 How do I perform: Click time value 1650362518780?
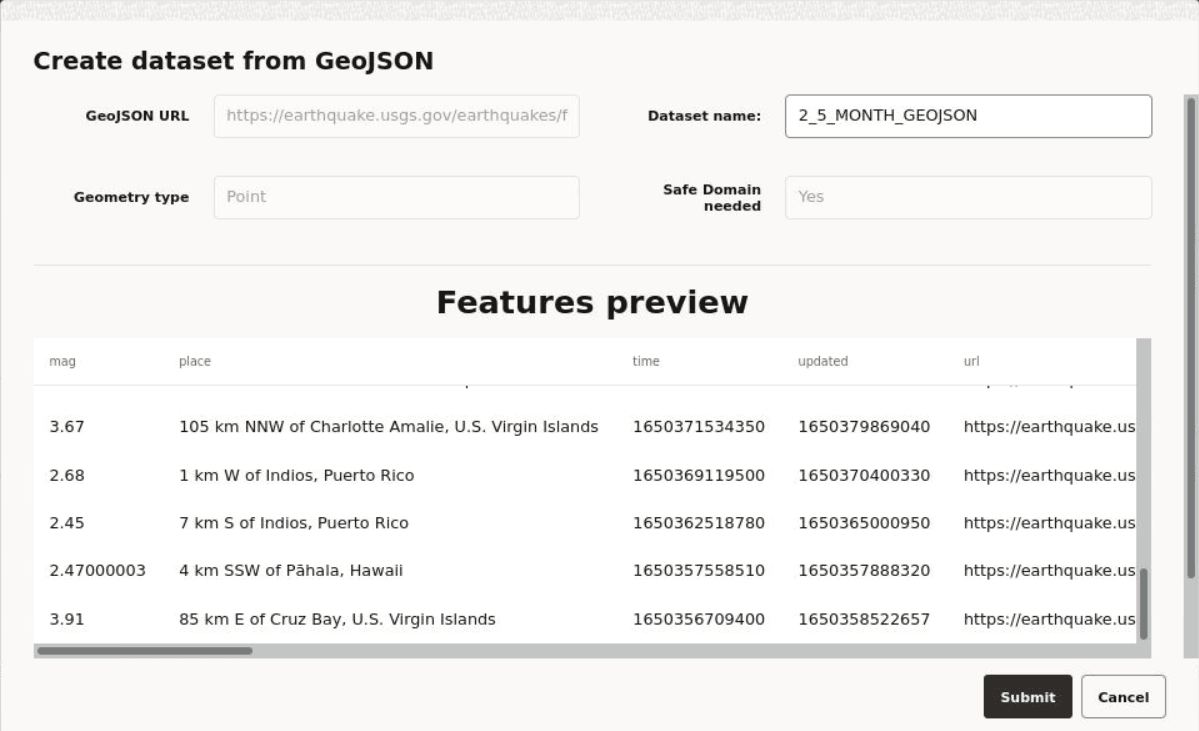(x=698, y=523)
